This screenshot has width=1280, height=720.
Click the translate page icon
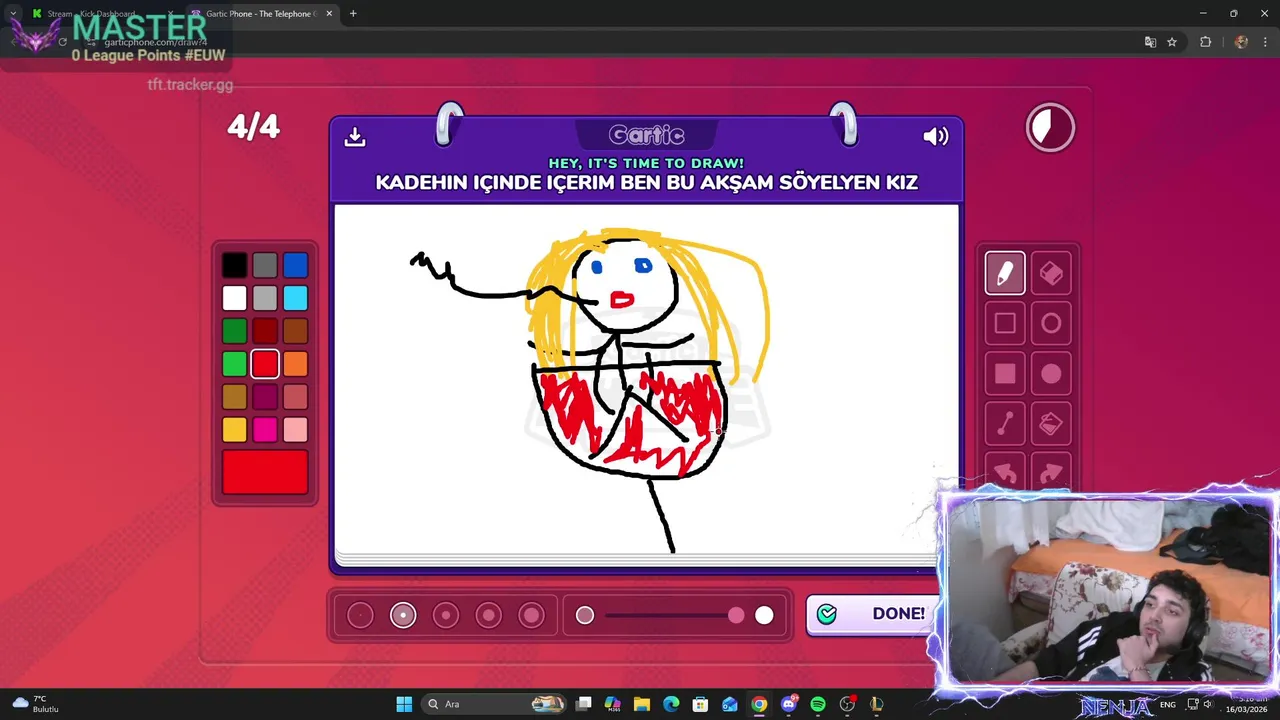pyautogui.click(x=1150, y=42)
